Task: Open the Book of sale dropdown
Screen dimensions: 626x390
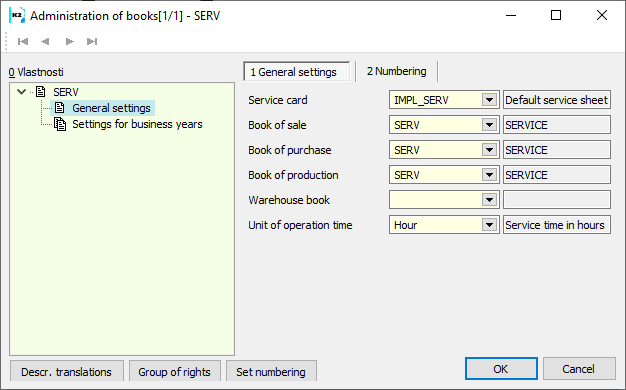Action: pyautogui.click(x=489, y=125)
